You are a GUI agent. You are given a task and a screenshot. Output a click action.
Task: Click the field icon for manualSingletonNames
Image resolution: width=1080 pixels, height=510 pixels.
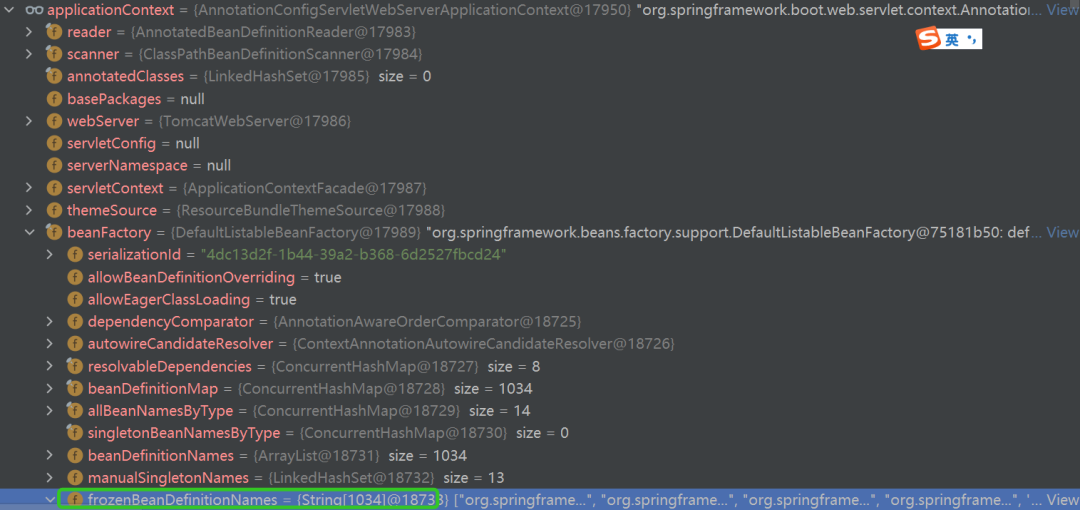74,478
